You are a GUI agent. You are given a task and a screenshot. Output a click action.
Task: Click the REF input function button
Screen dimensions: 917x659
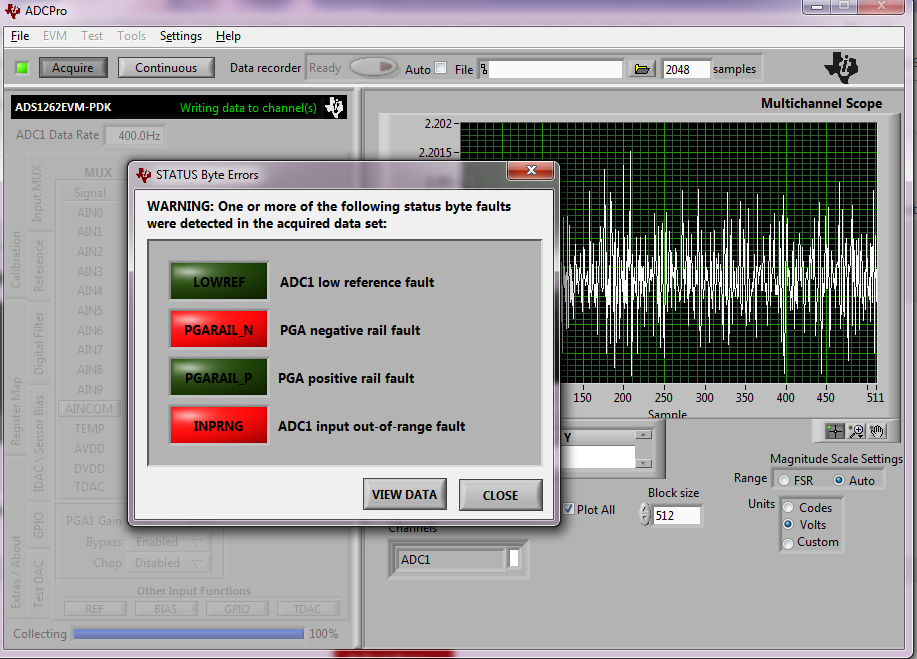tap(95, 609)
